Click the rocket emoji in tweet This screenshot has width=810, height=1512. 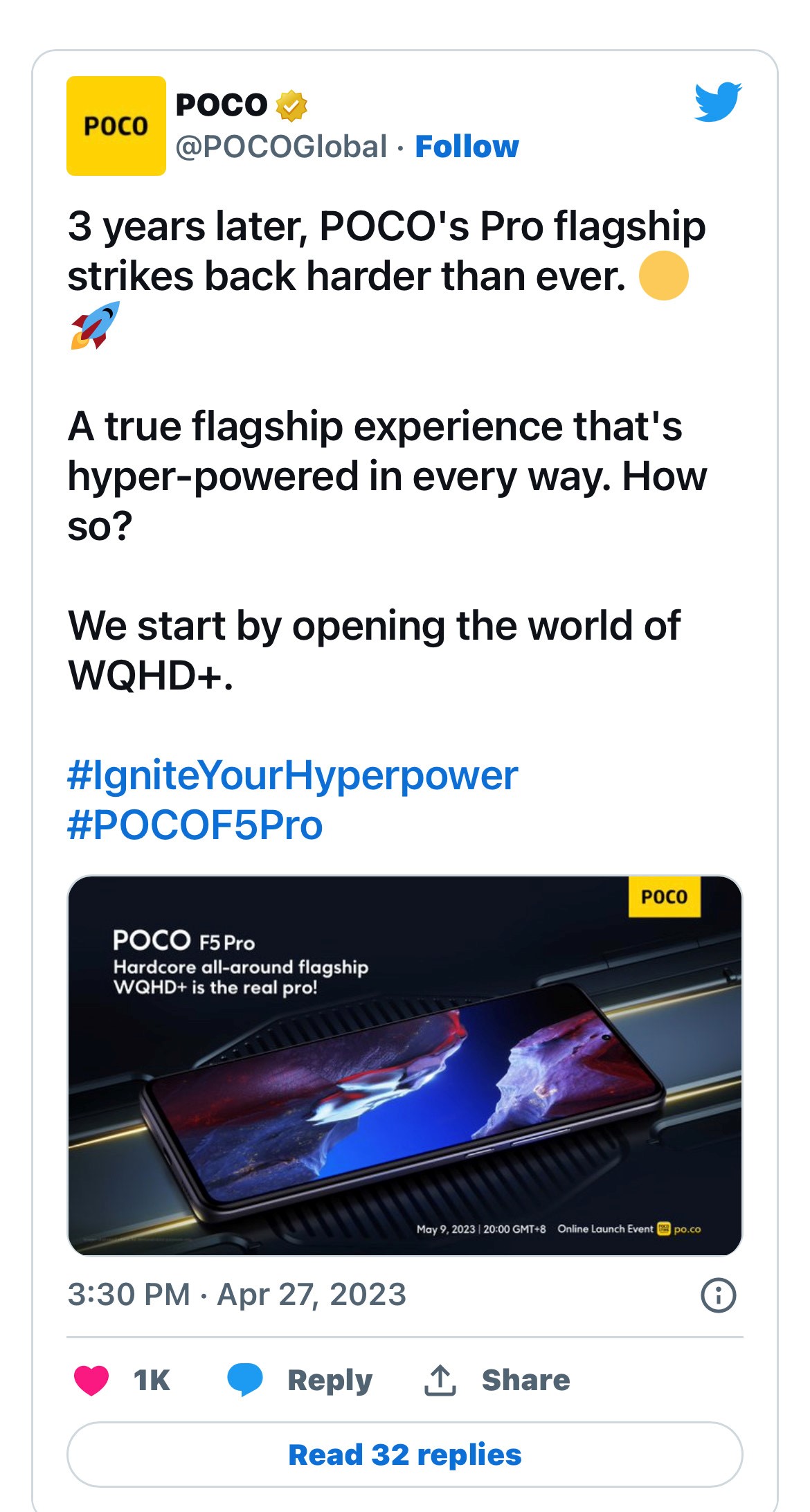pyautogui.click(x=95, y=325)
